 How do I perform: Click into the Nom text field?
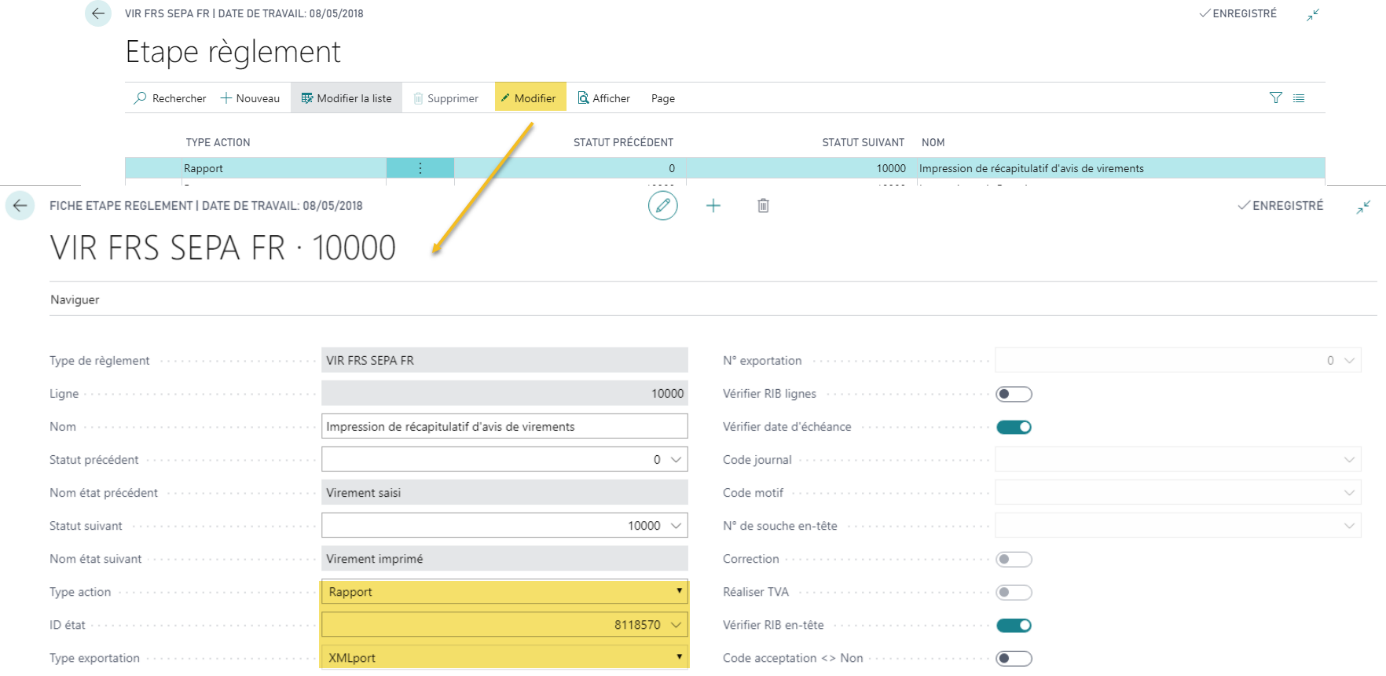click(504, 427)
